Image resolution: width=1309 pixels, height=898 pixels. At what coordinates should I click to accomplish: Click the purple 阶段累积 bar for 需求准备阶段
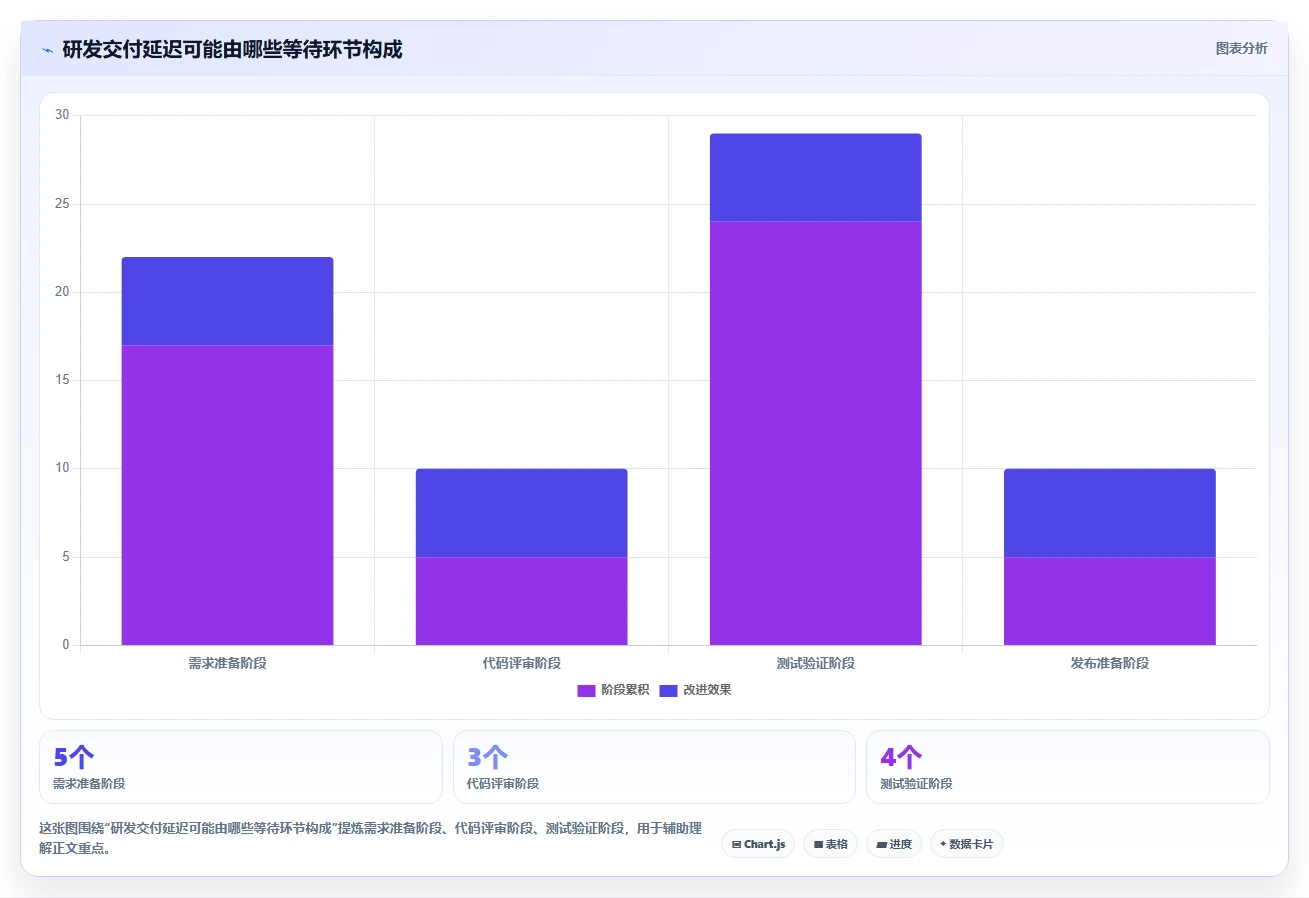pos(227,495)
